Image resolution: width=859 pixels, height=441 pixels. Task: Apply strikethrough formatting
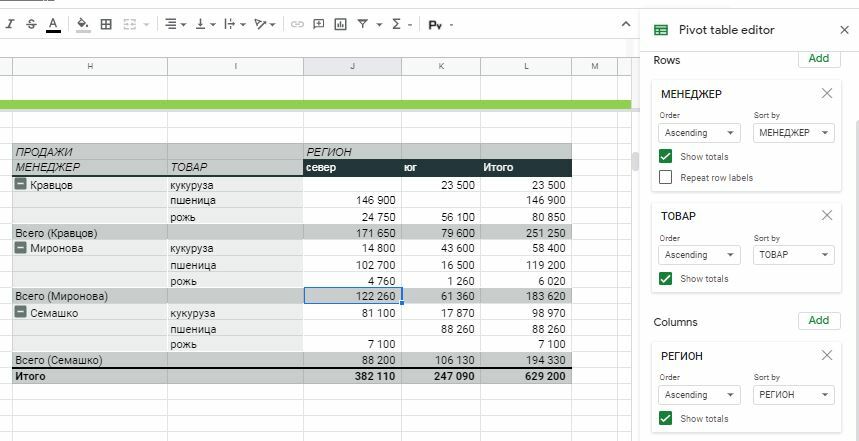31,24
